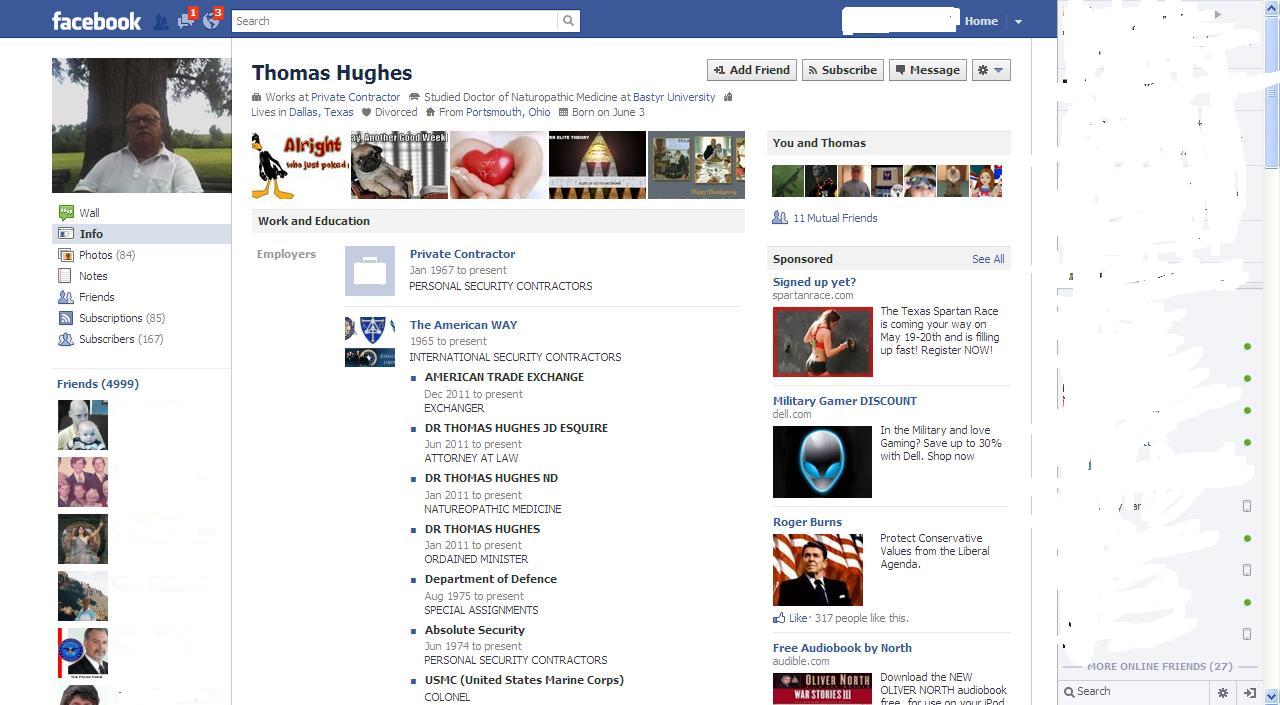The width and height of the screenshot is (1280, 705).
Task: Click the mutual friends people icon
Action: (780, 217)
